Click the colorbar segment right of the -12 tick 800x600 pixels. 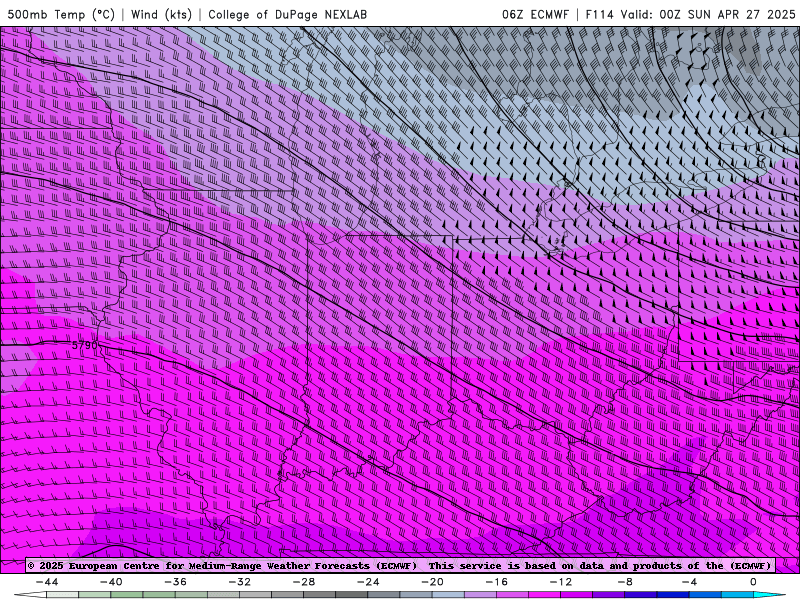577,595
